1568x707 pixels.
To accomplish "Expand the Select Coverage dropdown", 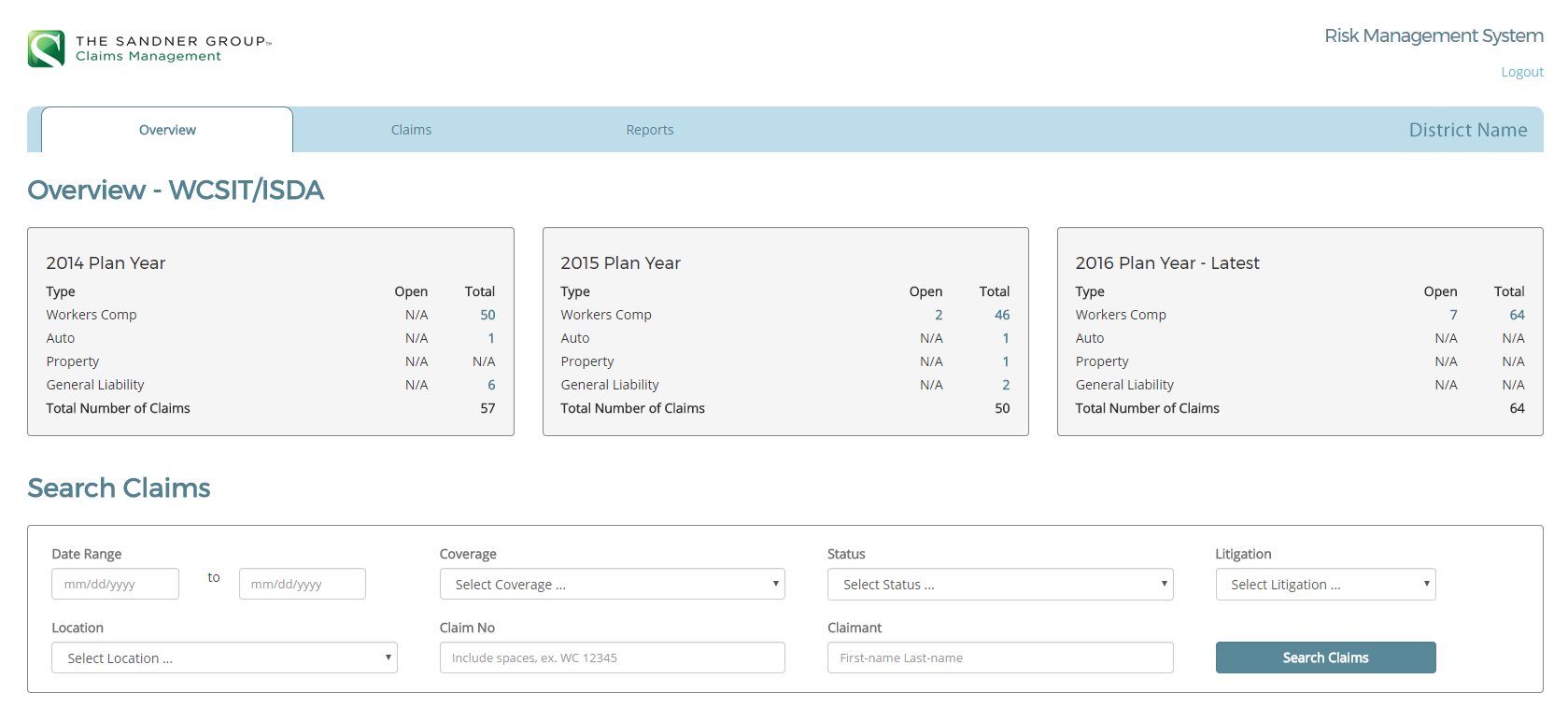I will [x=612, y=585].
